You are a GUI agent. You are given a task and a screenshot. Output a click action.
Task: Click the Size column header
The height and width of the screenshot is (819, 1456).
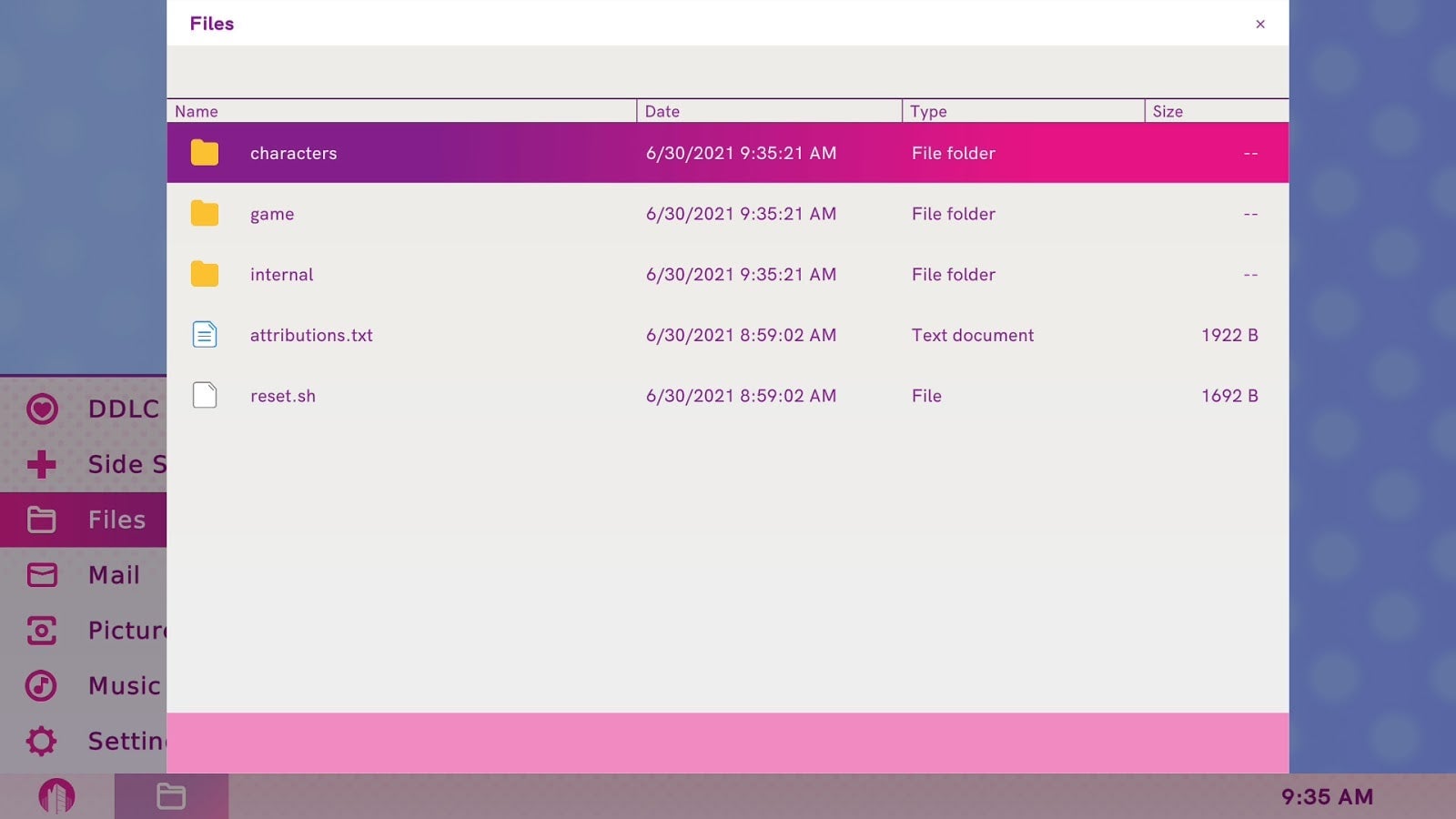[1168, 111]
